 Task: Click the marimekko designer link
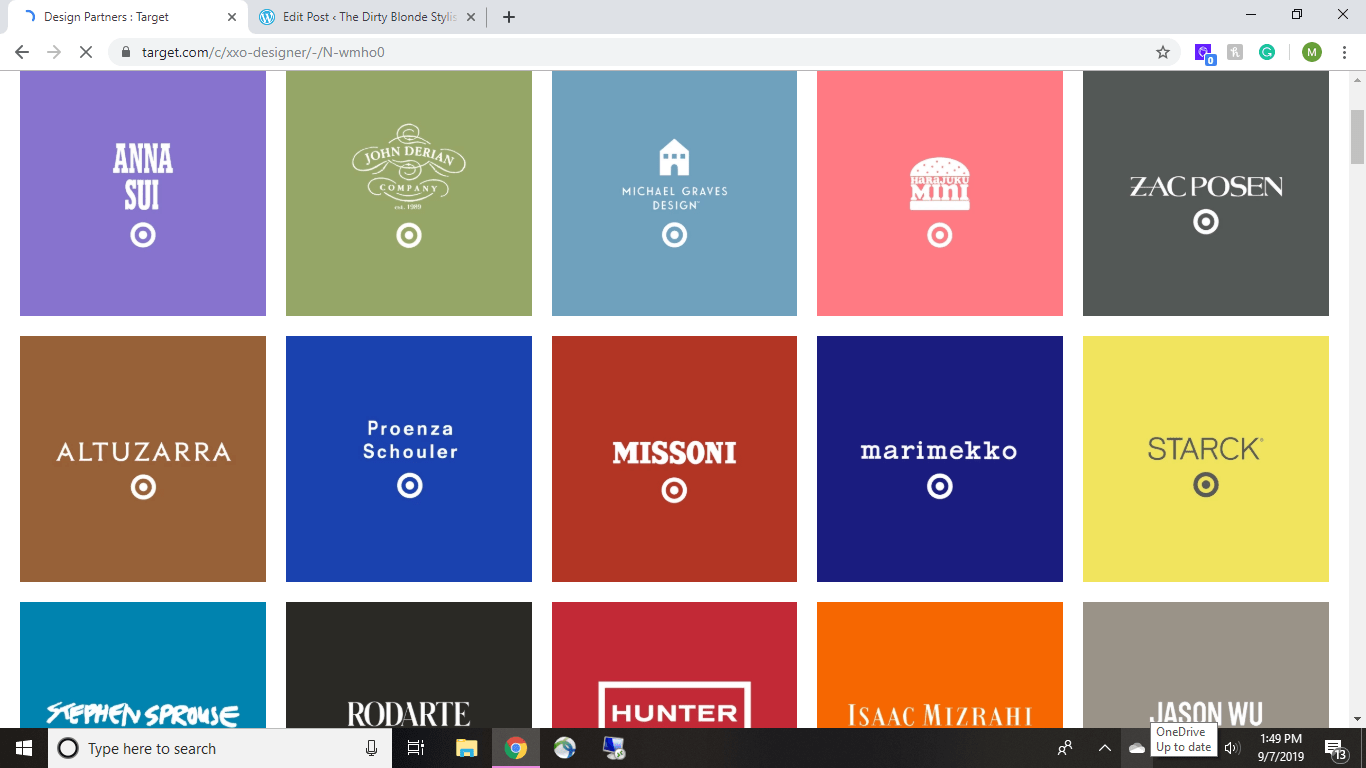(x=939, y=458)
